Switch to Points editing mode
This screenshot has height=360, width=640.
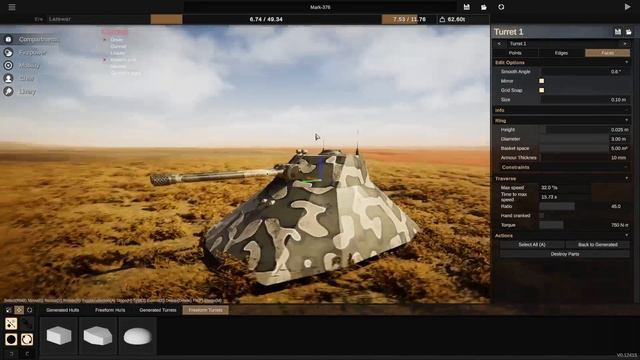(x=515, y=53)
